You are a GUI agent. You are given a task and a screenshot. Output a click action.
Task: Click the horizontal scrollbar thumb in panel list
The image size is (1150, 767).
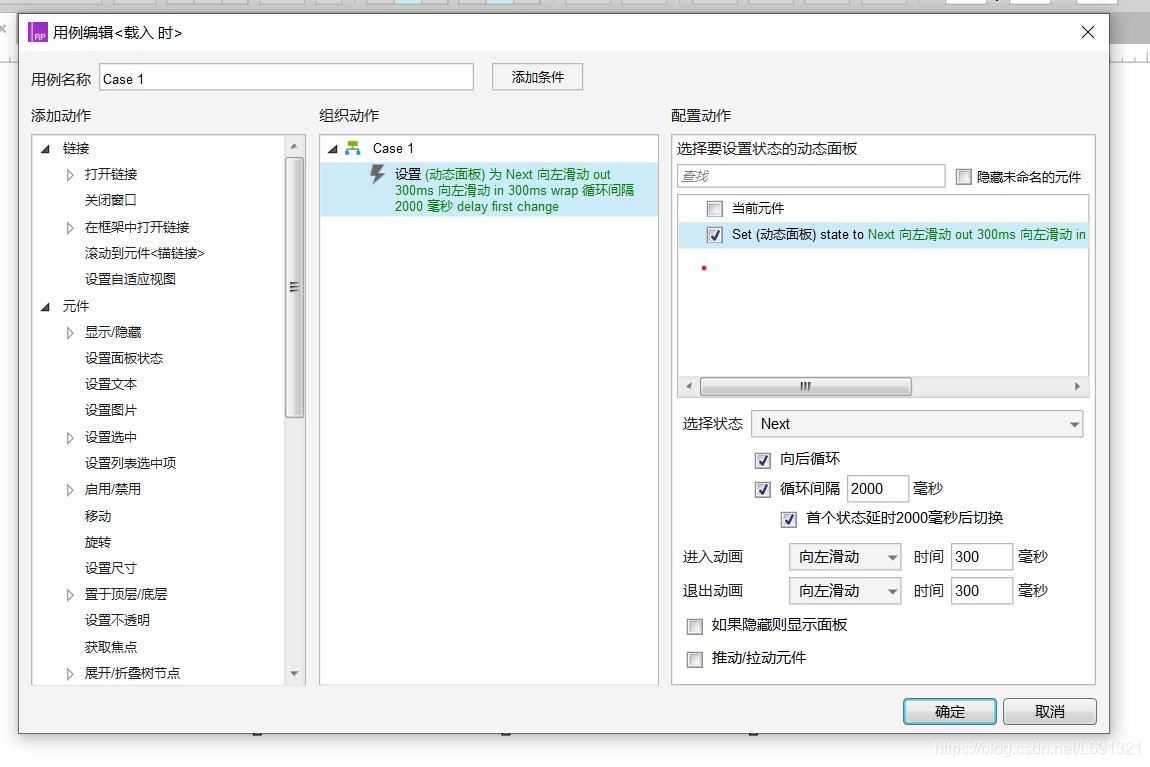[805, 386]
